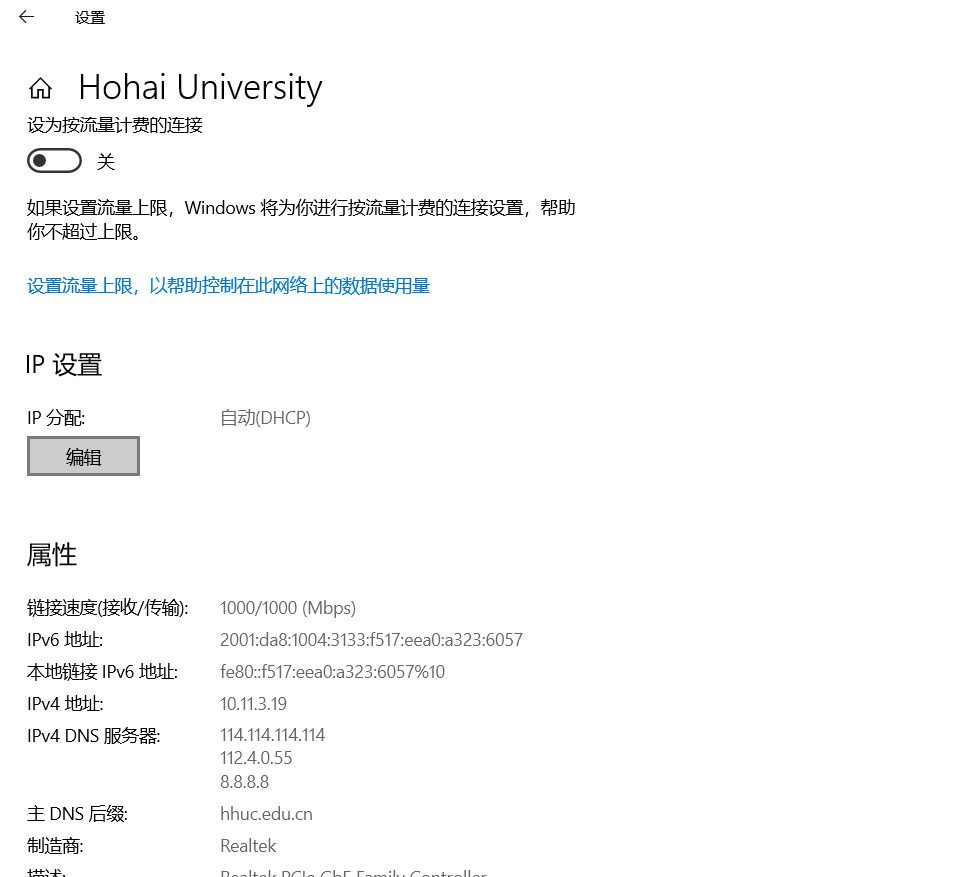Click the IPv4 DNS 服务器 label
Image resolution: width=972 pixels, height=877 pixels.
click(94, 736)
